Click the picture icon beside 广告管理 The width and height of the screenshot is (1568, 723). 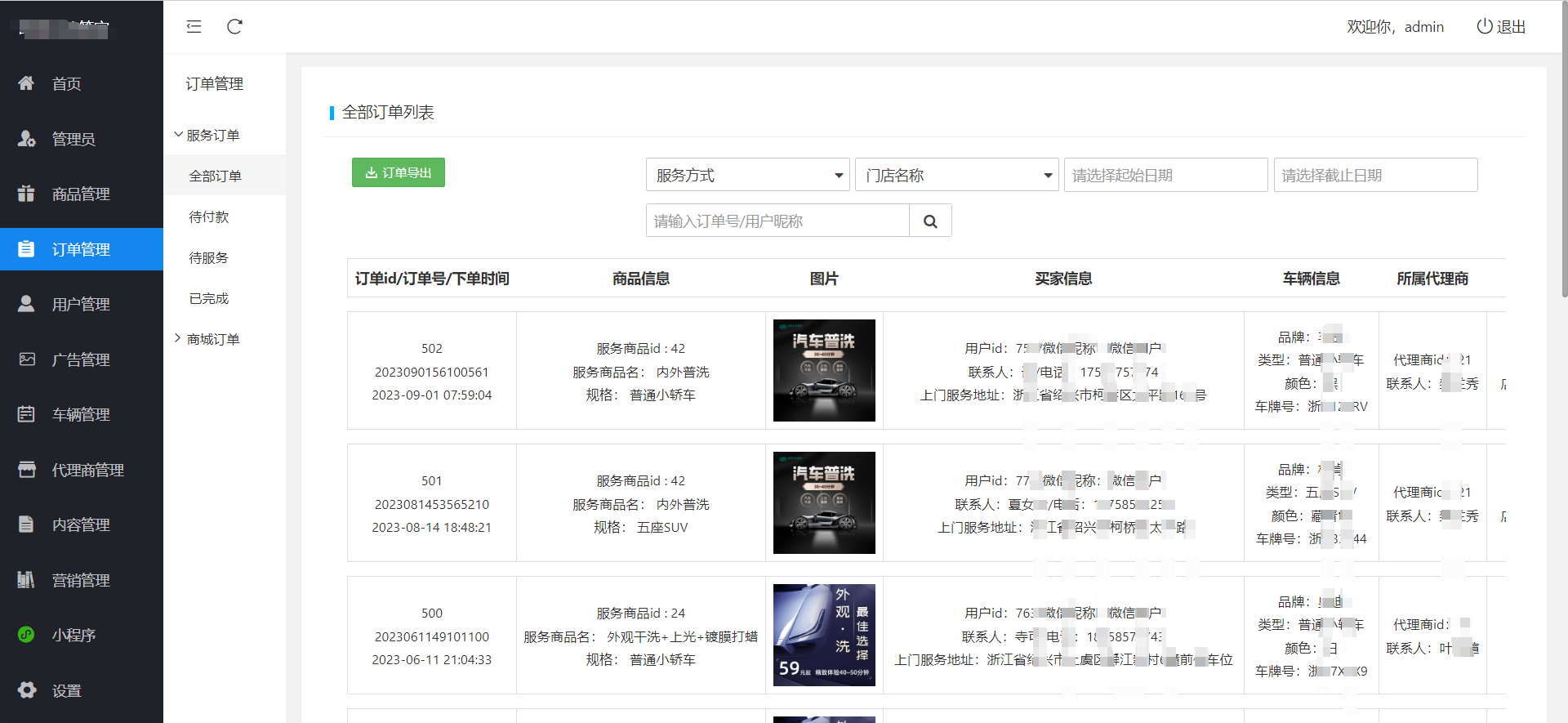point(27,359)
